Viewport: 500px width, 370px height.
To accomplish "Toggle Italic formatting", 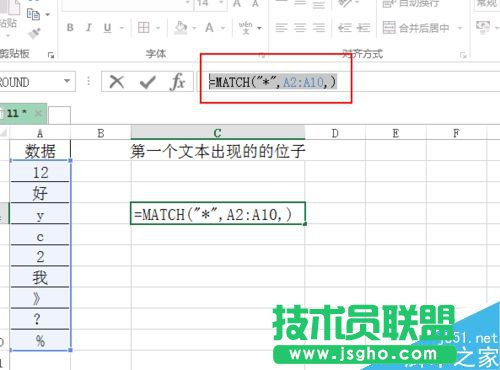I will pos(89,28).
